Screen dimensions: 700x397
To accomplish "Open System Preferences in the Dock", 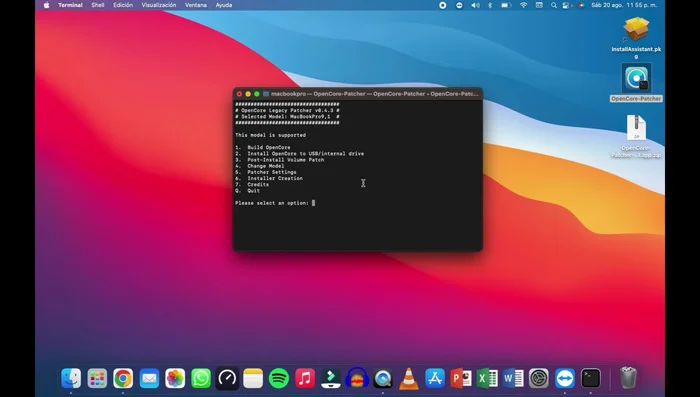I will (539, 378).
